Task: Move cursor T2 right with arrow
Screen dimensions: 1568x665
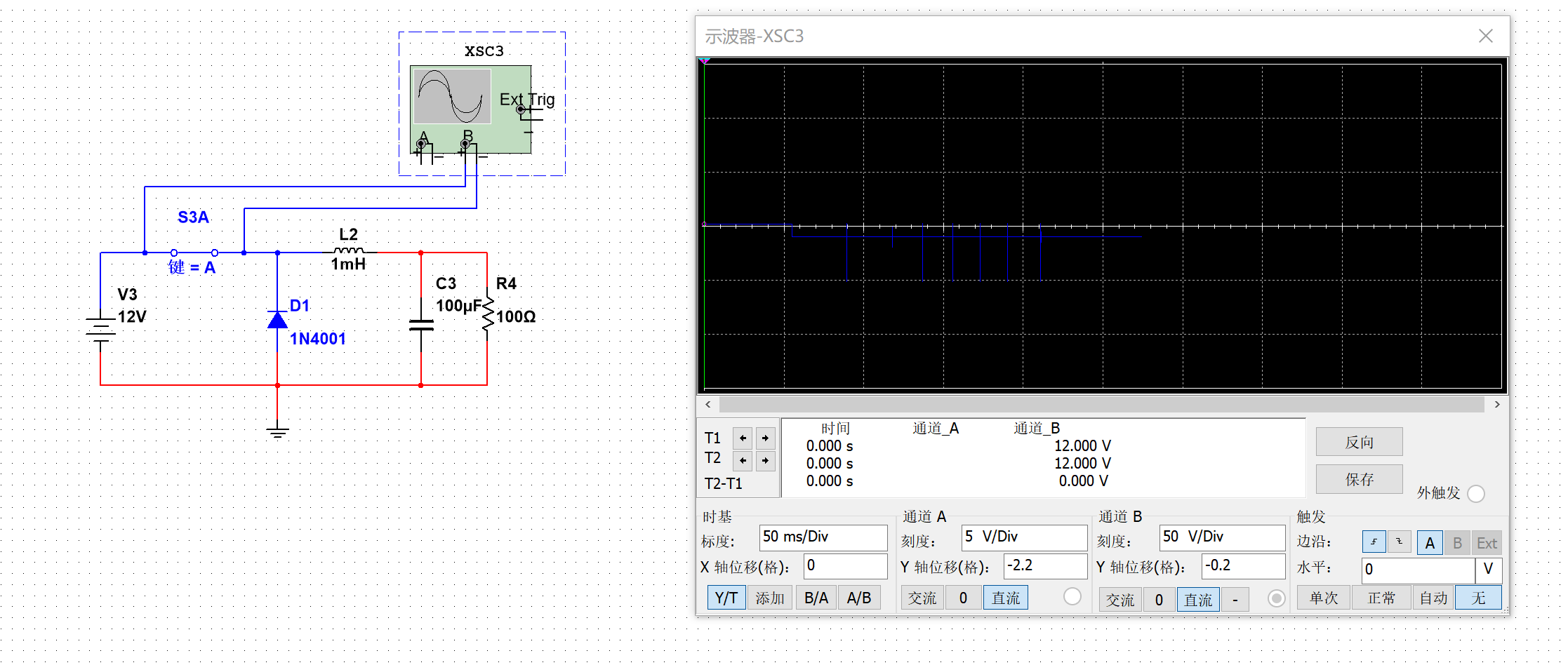Action: (765, 460)
